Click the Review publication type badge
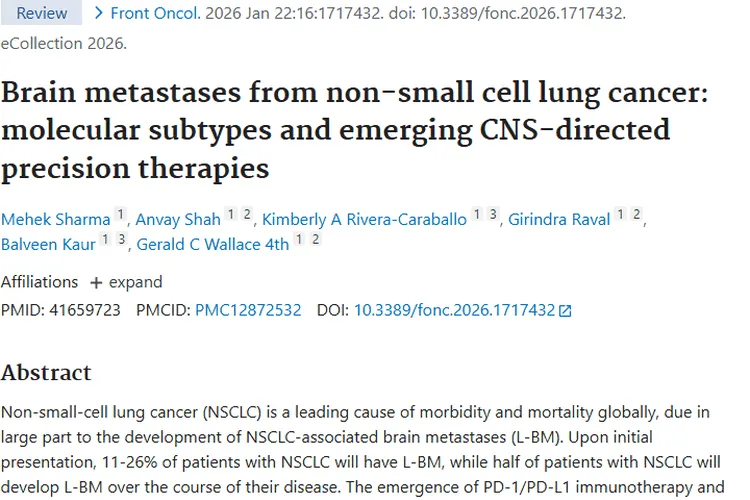This screenshot has width=750, height=500. pos(42,13)
